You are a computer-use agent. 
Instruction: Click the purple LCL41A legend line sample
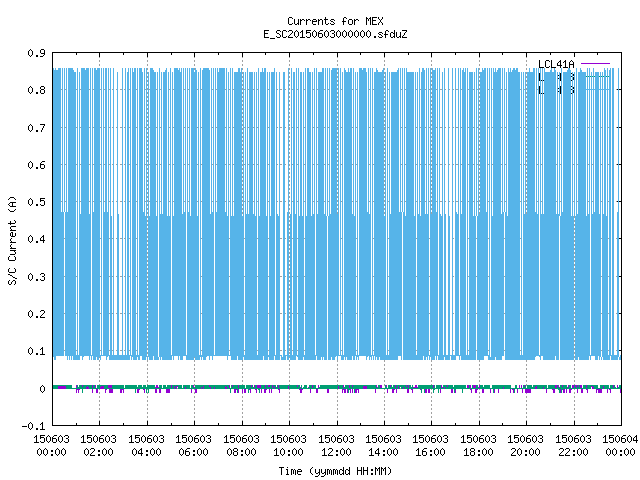coord(595,64)
